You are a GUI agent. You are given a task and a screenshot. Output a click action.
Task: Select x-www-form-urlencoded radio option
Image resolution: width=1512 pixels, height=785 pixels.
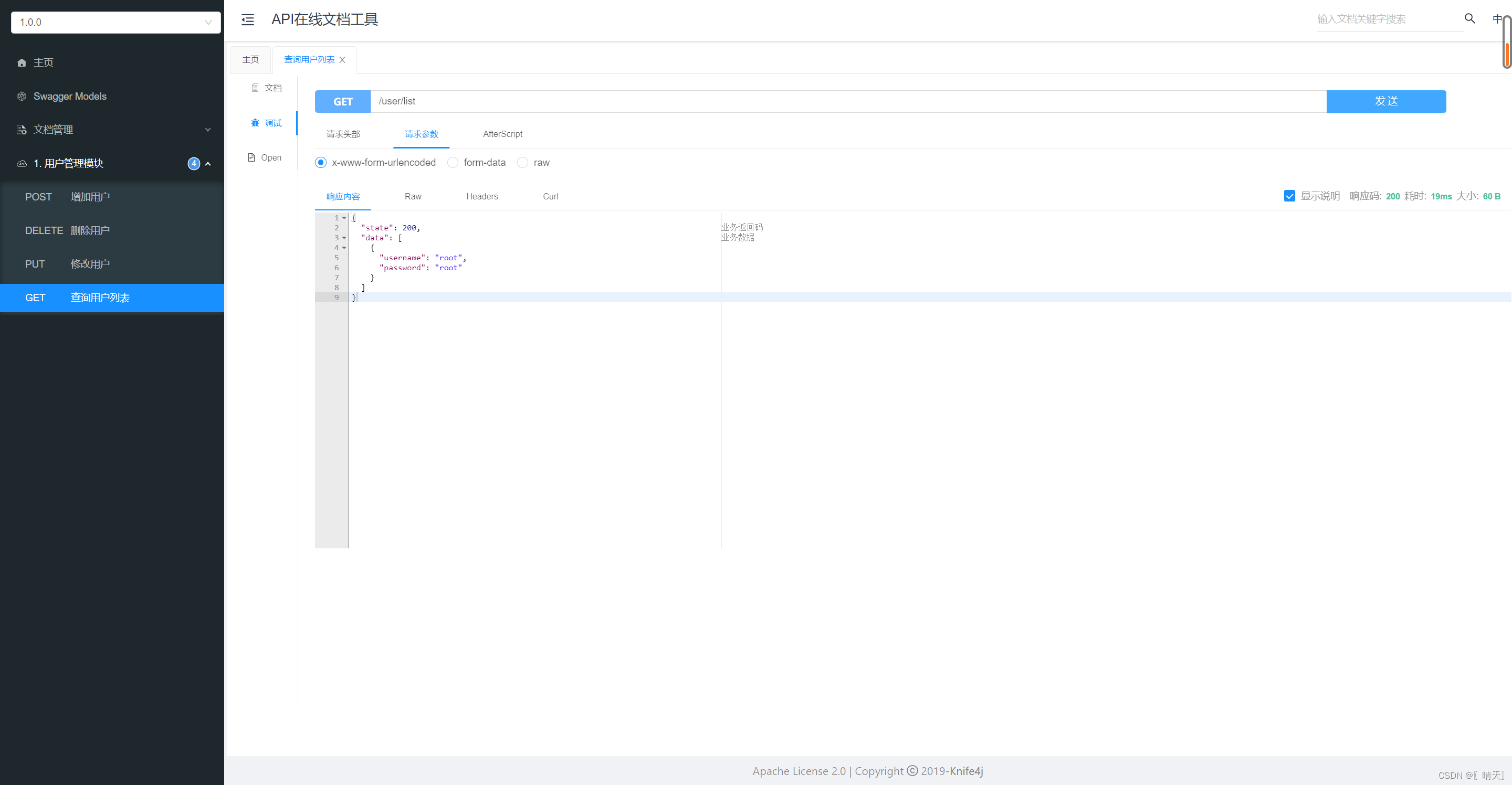(x=320, y=163)
